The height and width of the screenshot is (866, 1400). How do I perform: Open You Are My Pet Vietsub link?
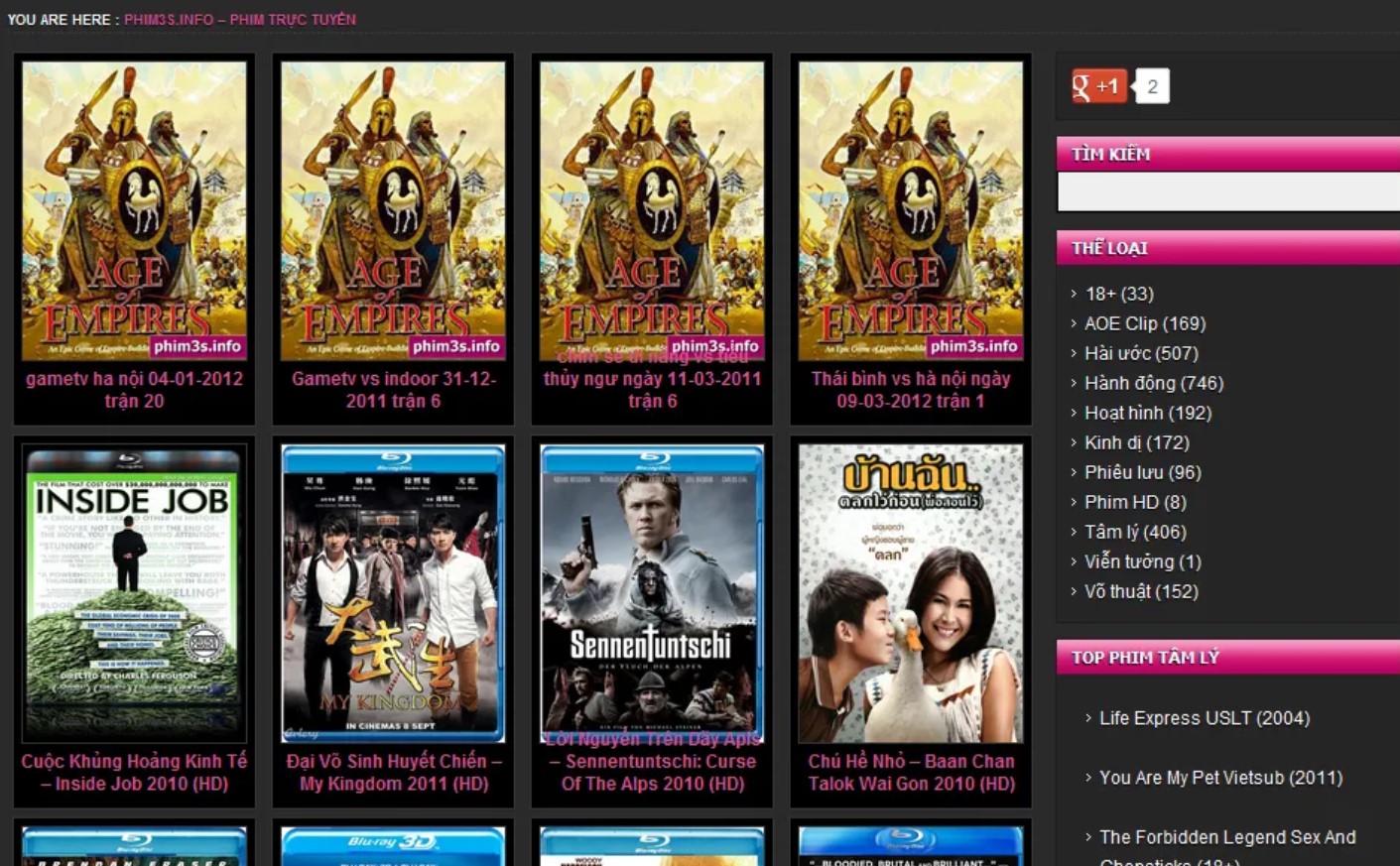point(1220,778)
